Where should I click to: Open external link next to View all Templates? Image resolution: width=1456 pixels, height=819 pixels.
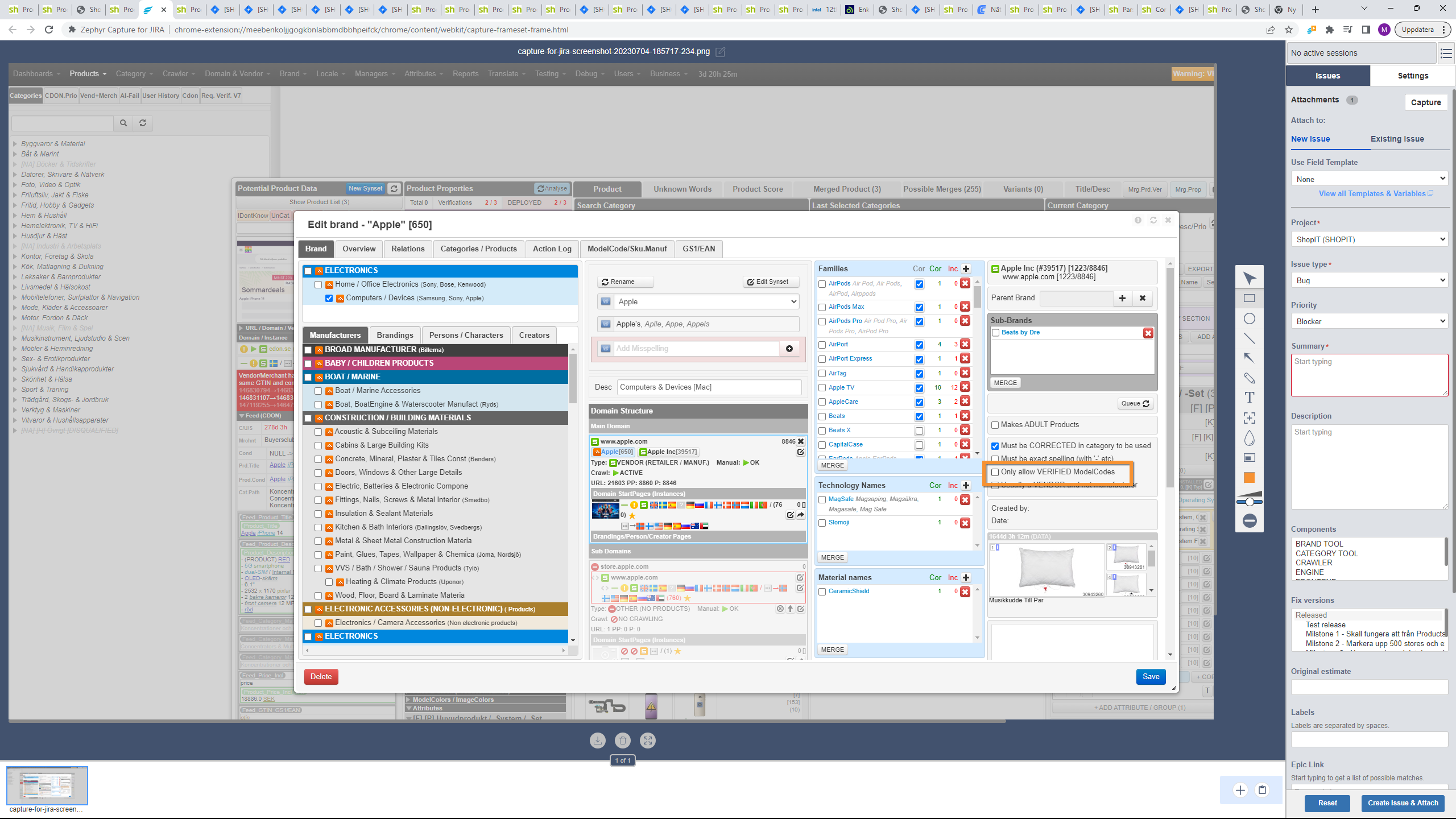coord(1430,193)
